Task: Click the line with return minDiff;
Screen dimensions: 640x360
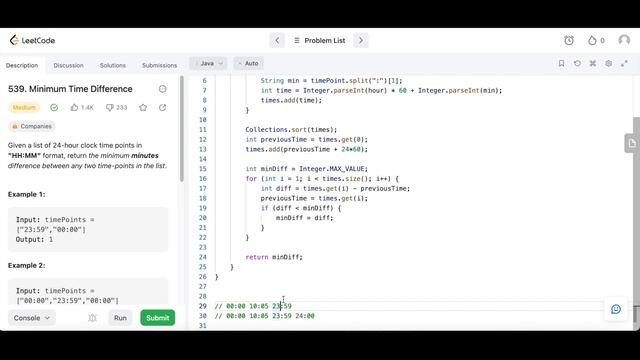Action: 274,257
